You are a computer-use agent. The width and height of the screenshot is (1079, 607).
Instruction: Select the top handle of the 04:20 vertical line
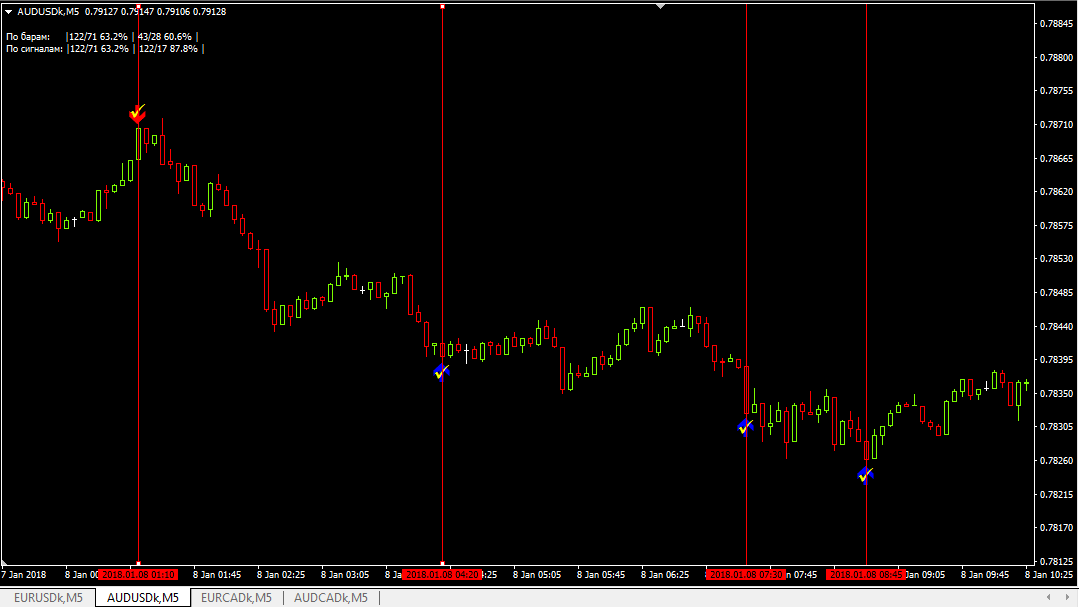442,7
